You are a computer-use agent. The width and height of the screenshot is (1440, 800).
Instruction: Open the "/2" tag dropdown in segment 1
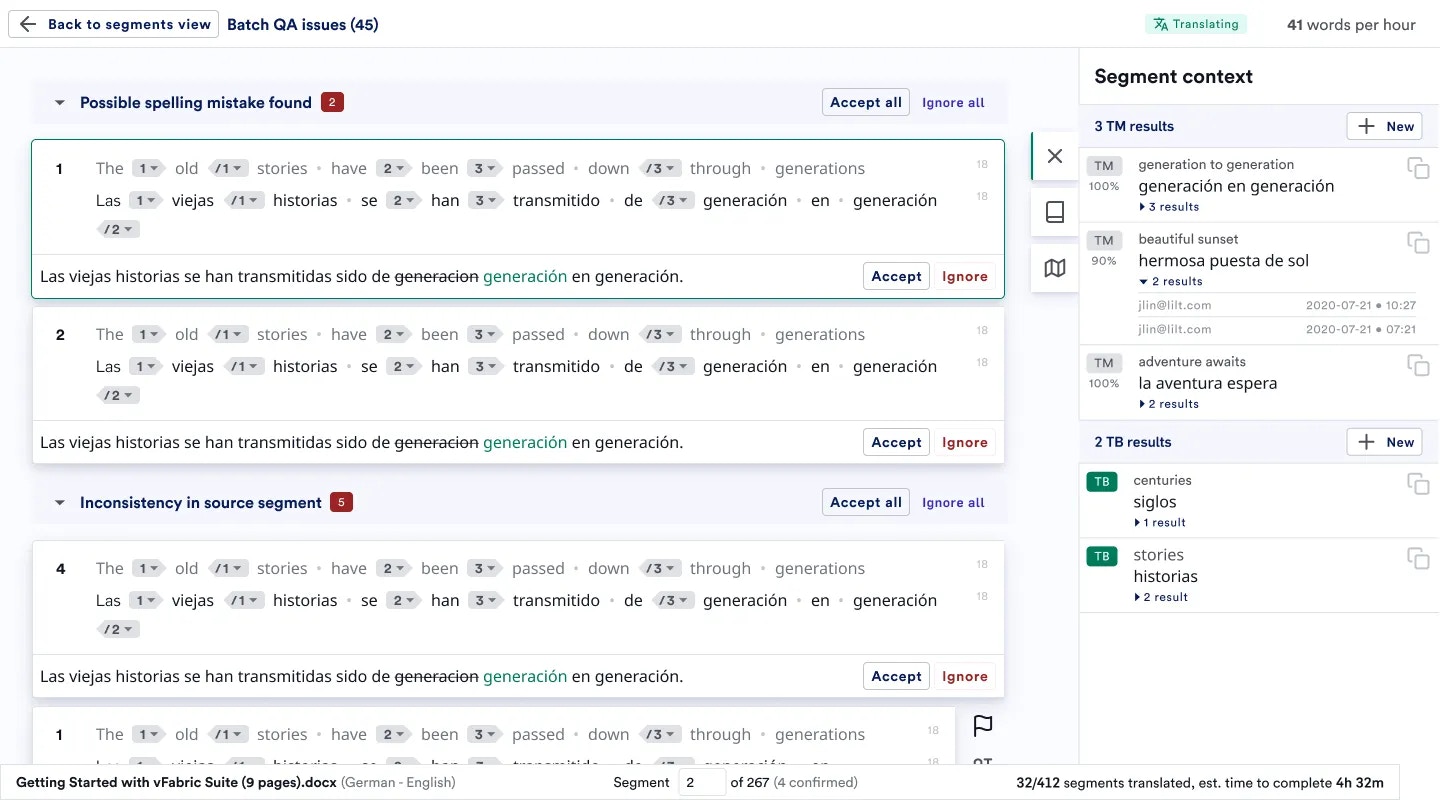[x=117, y=228]
